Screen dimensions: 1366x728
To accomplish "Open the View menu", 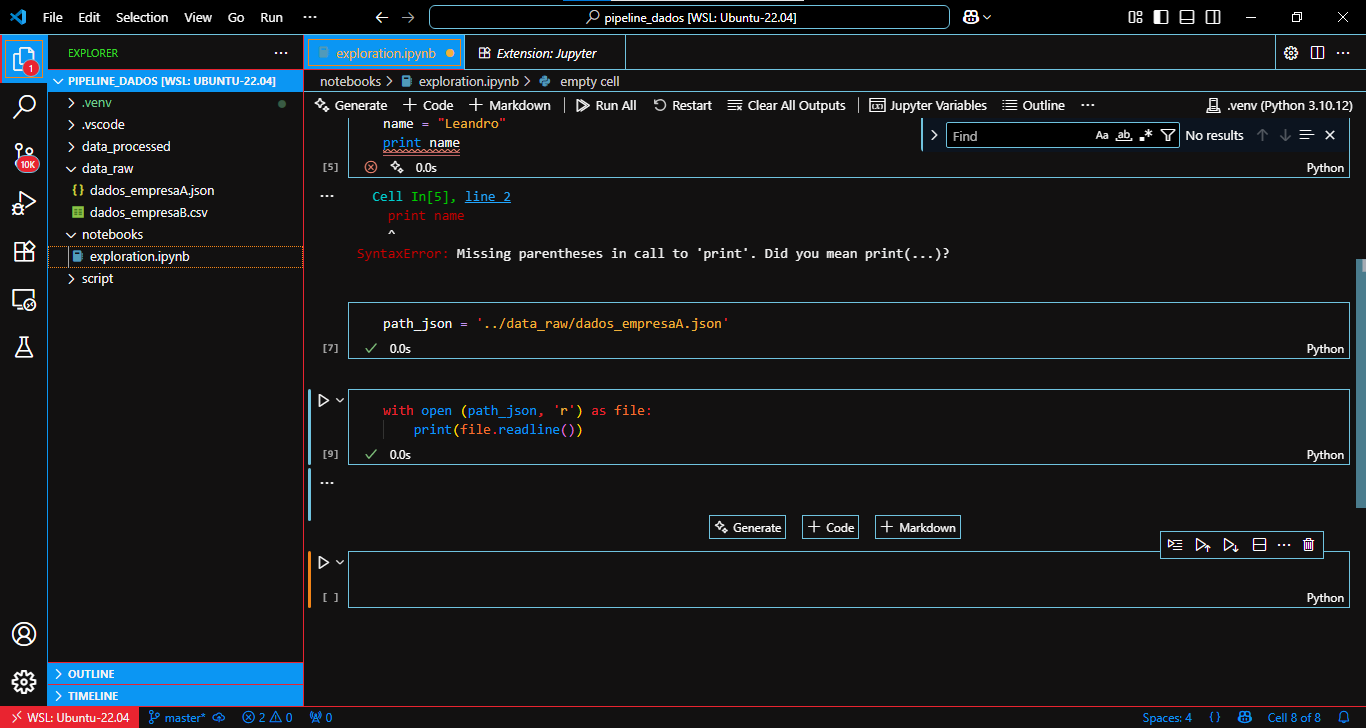I will [x=198, y=17].
